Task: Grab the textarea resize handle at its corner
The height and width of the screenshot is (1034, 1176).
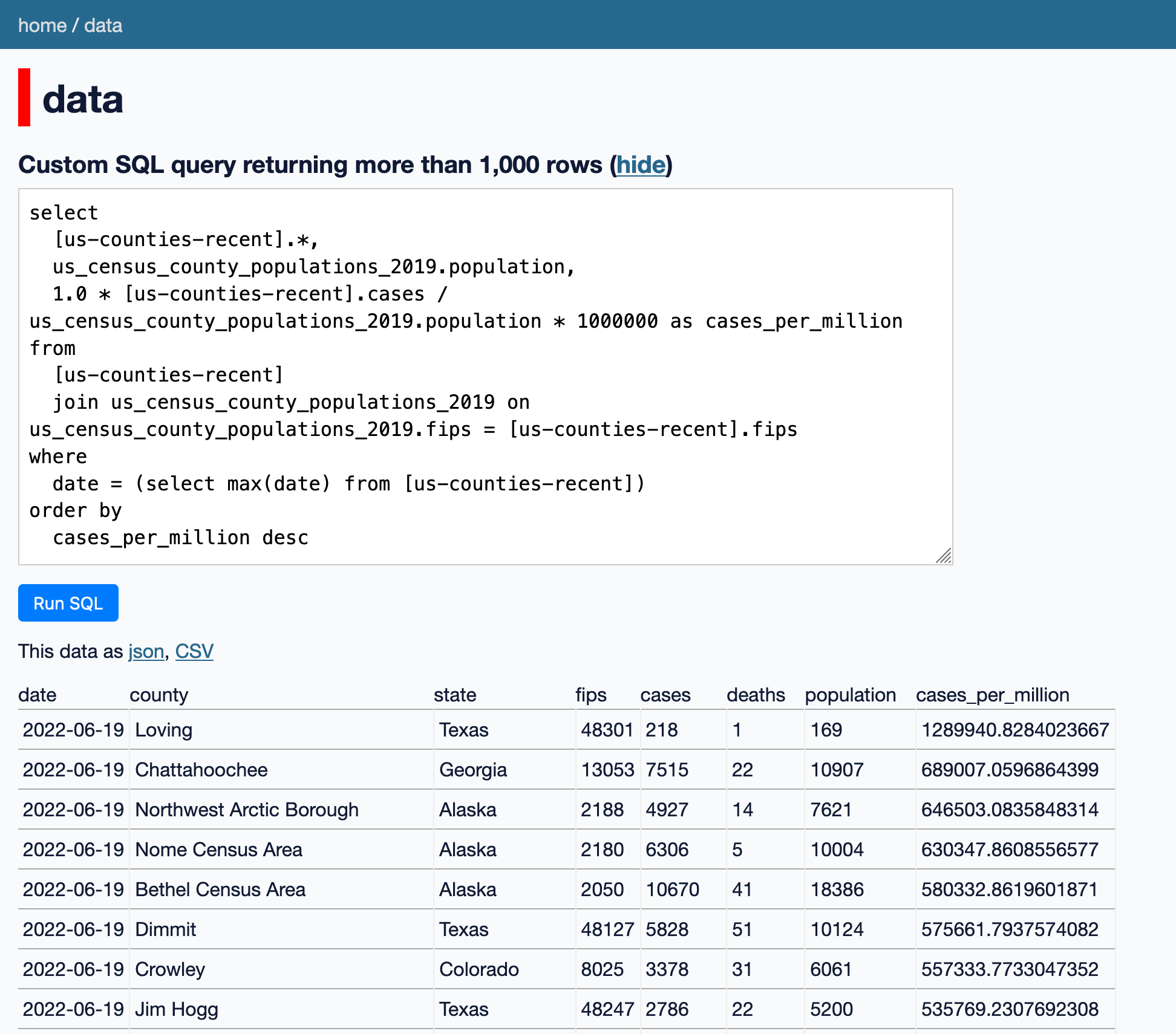Action: click(x=944, y=556)
